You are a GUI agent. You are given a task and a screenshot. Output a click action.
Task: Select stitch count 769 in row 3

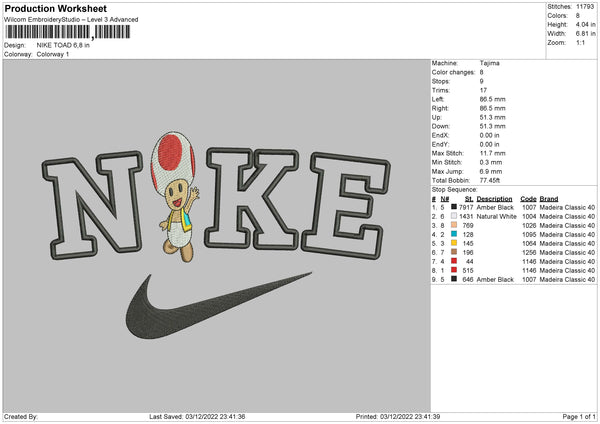(x=468, y=225)
